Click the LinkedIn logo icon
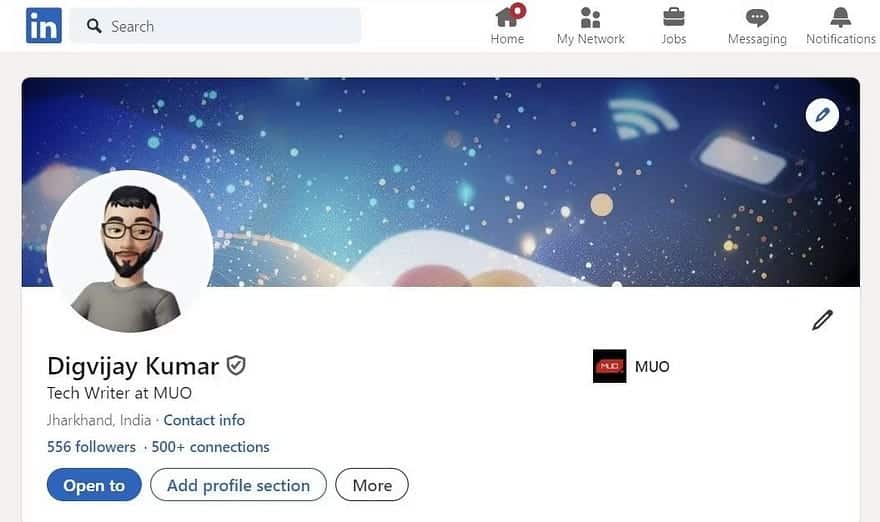The width and height of the screenshot is (880, 522). pos(44,26)
